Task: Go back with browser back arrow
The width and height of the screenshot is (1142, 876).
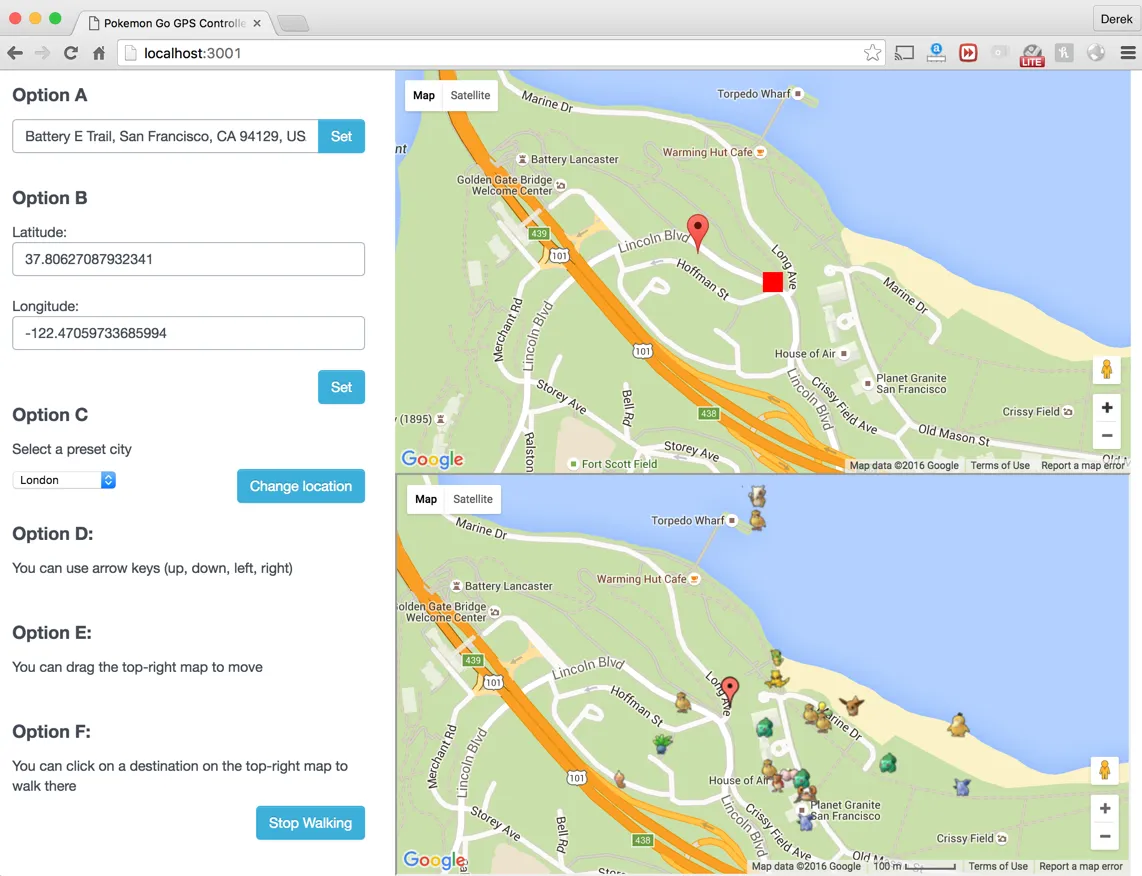Action: 15,53
